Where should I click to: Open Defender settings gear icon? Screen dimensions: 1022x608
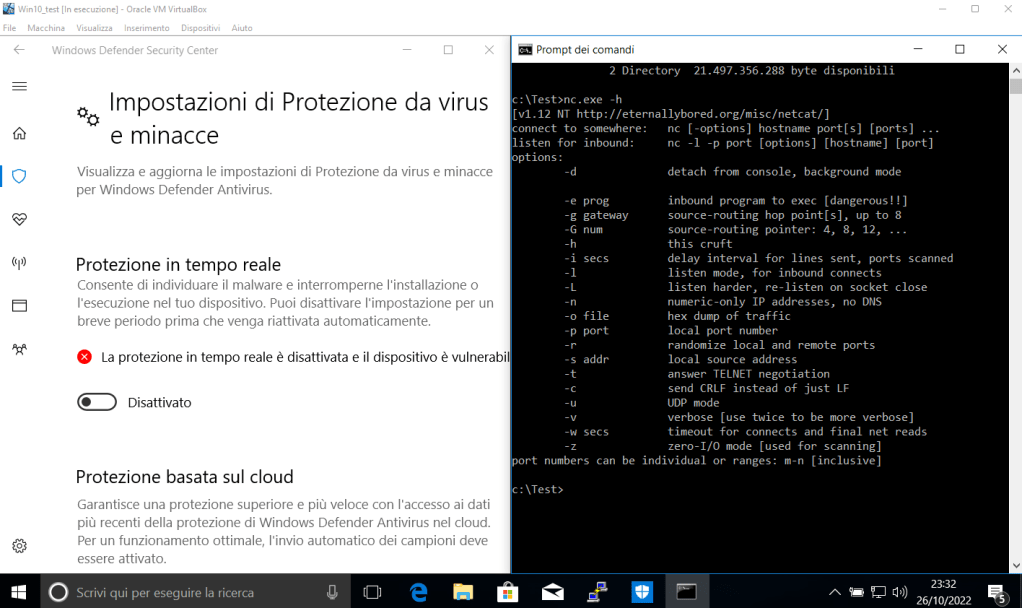(19, 546)
